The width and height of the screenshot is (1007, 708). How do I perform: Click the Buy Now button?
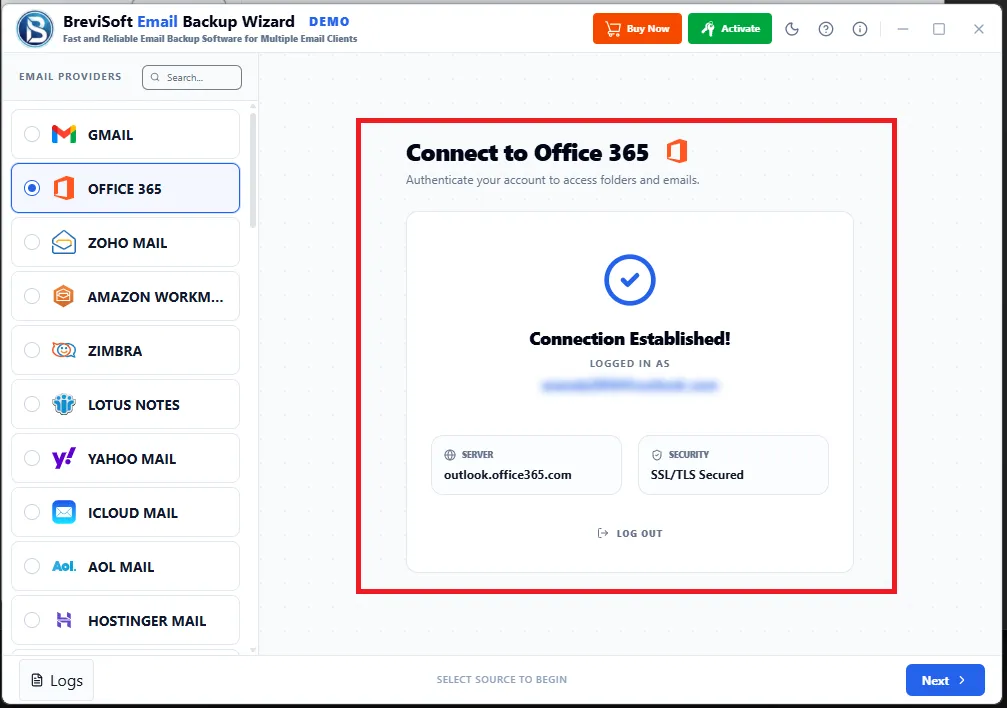[x=637, y=29]
